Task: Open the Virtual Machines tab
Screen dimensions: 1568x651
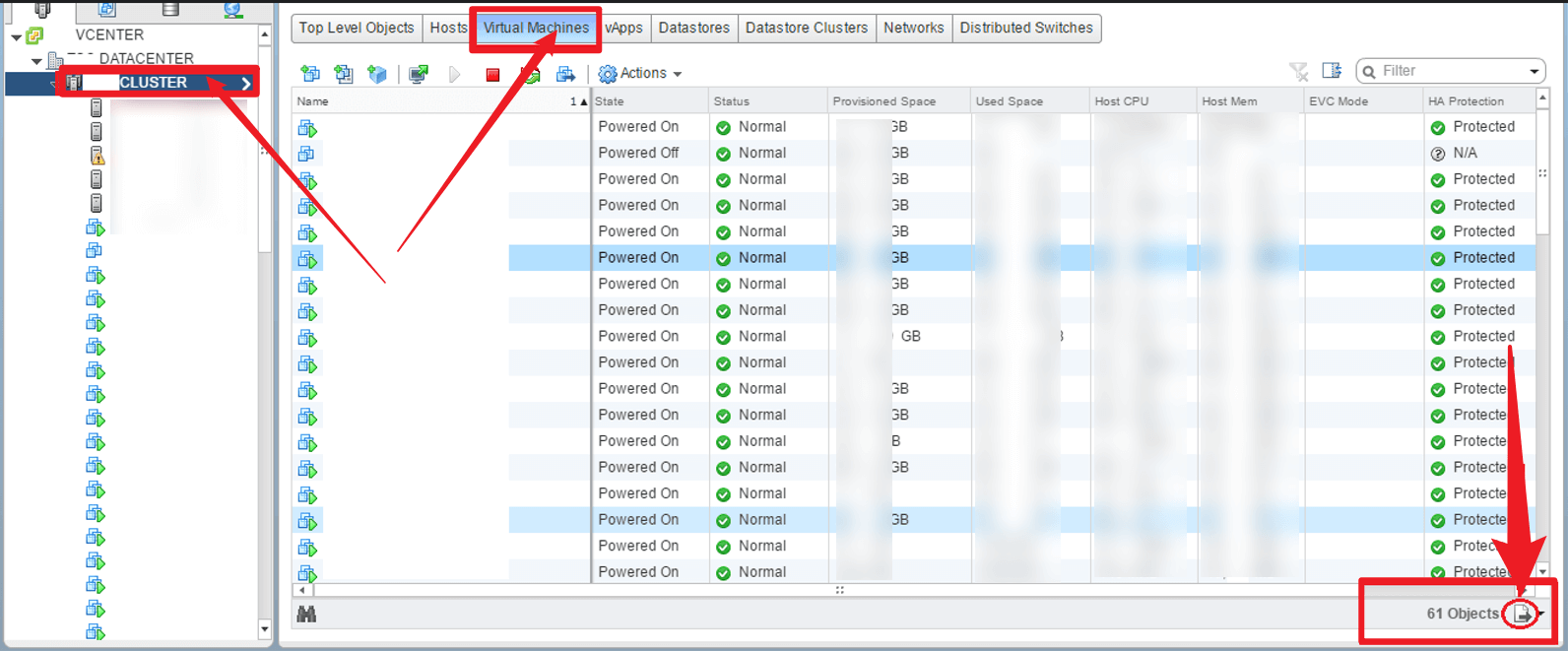Action: pyautogui.click(x=536, y=28)
